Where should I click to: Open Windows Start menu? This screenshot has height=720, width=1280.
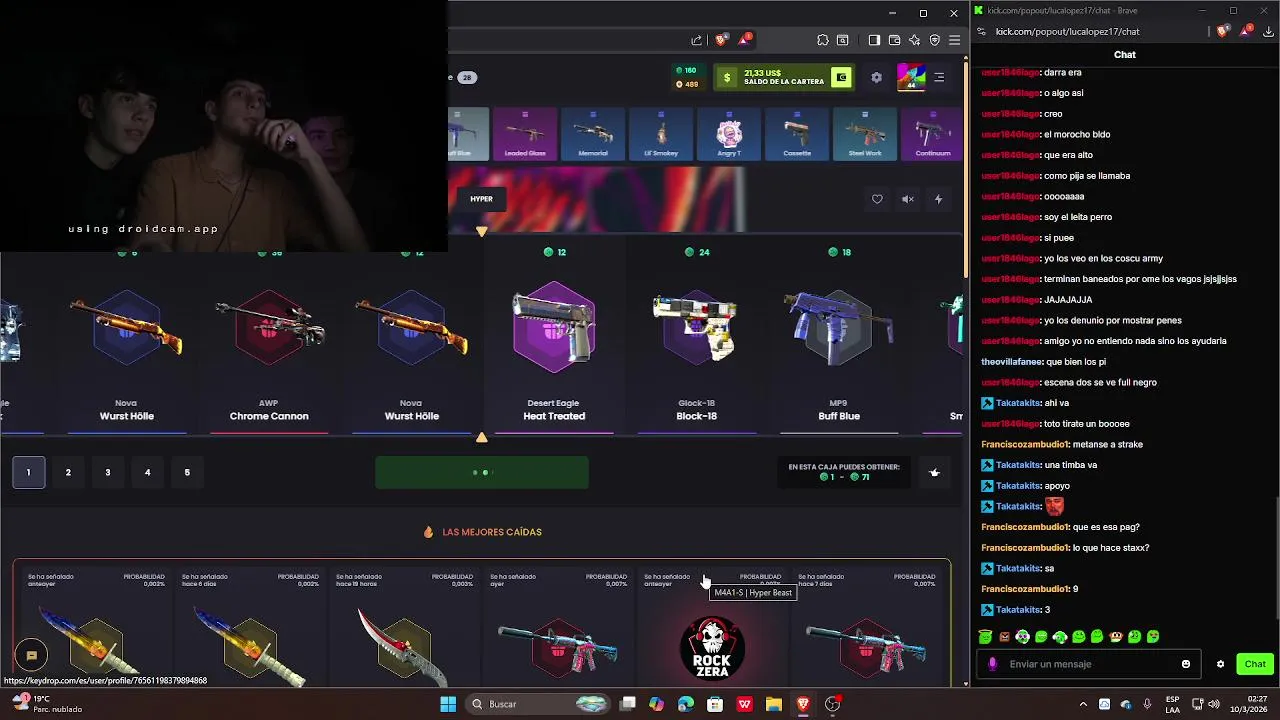(448, 704)
